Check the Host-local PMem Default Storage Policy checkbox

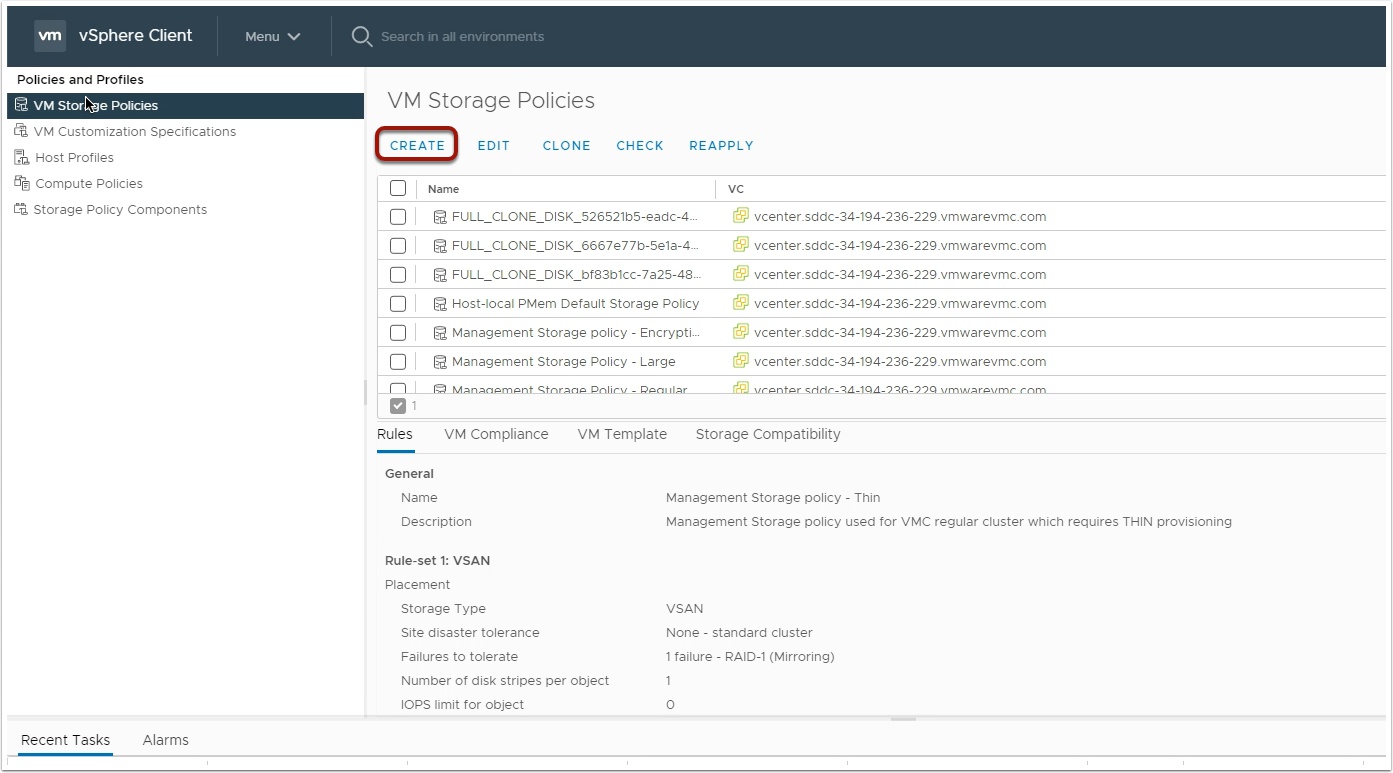click(x=398, y=304)
